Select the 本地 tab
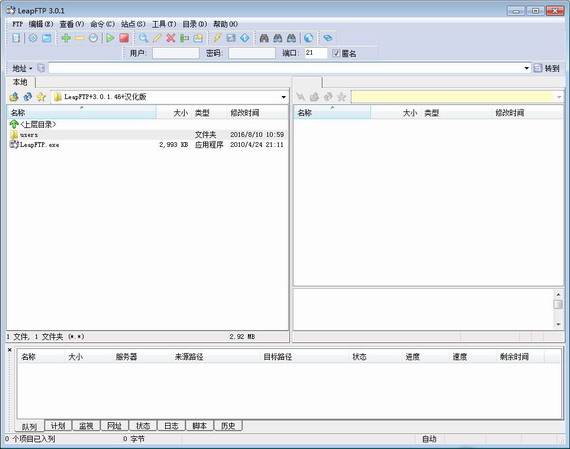 click(20, 82)
